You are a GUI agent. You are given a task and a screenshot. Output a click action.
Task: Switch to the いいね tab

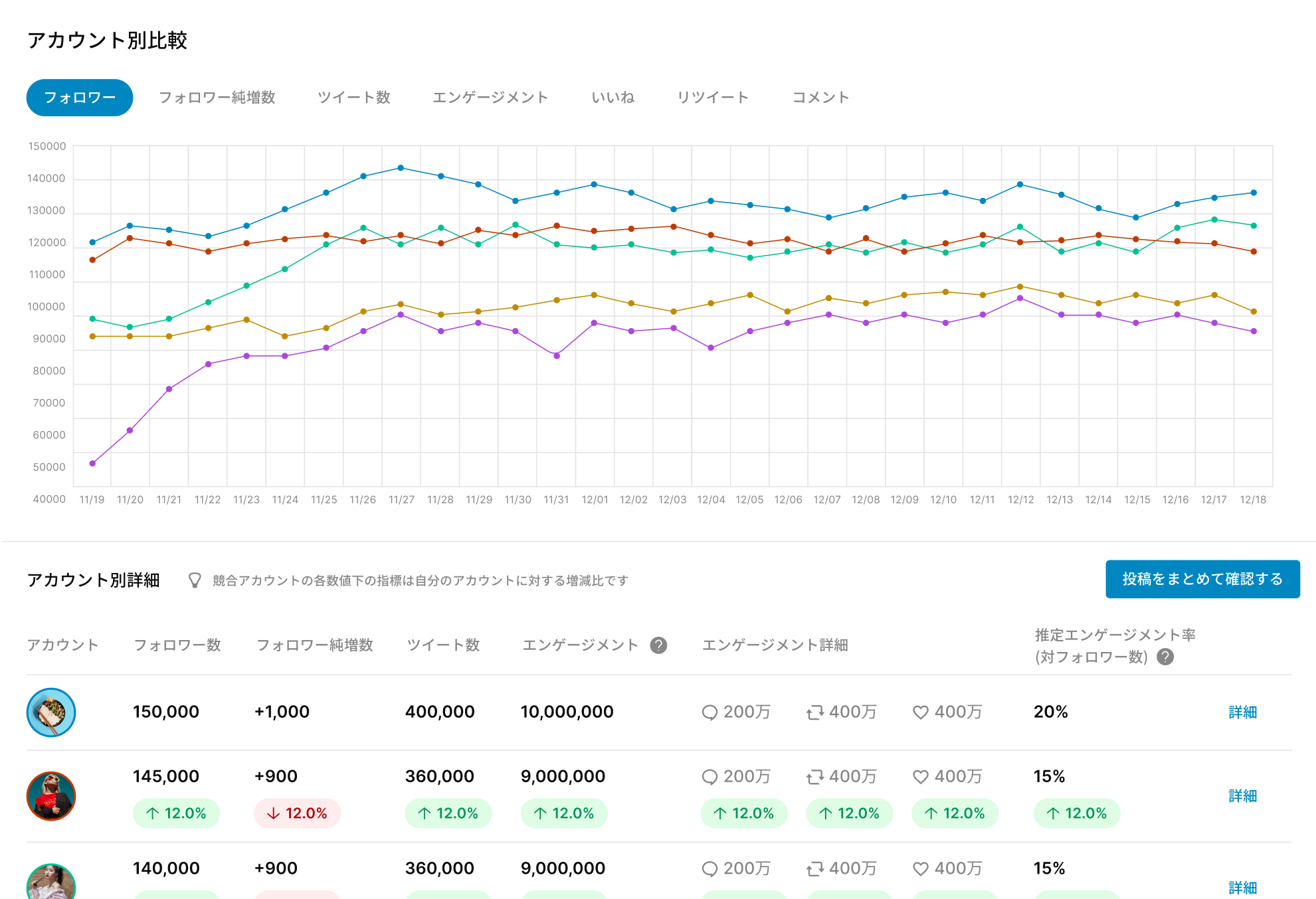tap(613, 97)
